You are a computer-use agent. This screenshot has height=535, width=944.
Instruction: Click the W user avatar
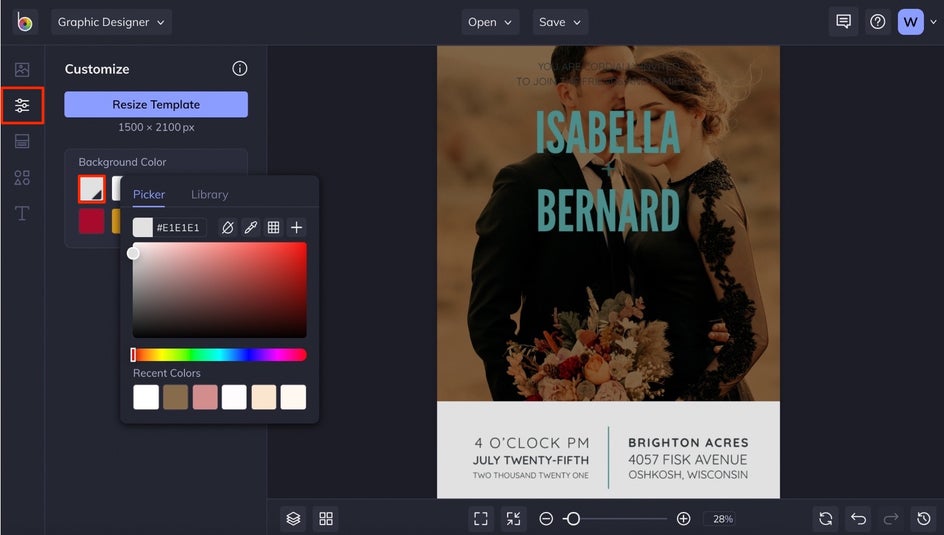(910, 22)
